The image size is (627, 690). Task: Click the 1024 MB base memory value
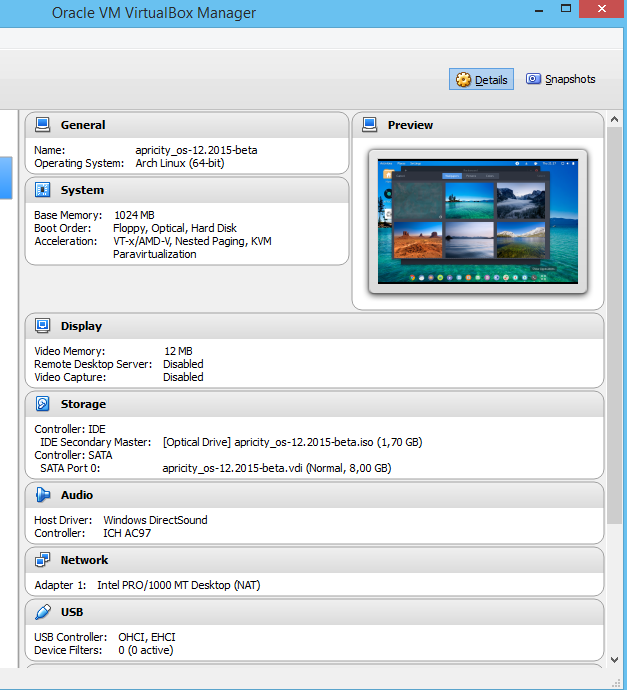(x=134, y=215)
